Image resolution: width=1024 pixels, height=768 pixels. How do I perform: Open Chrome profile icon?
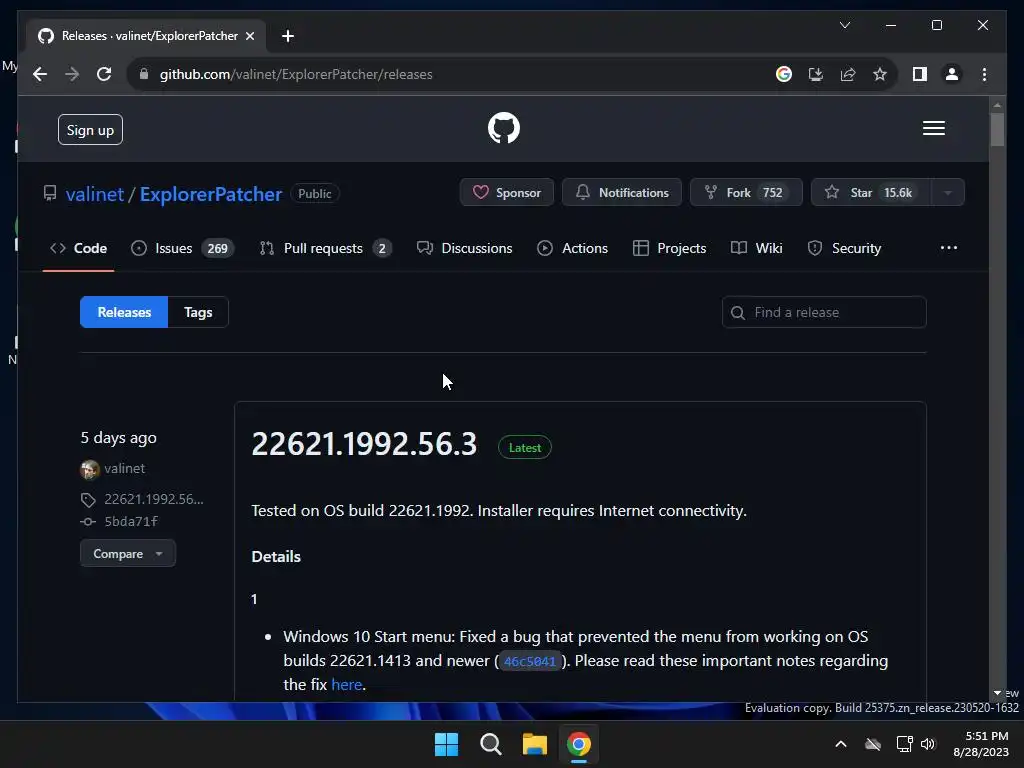point(952,74)
